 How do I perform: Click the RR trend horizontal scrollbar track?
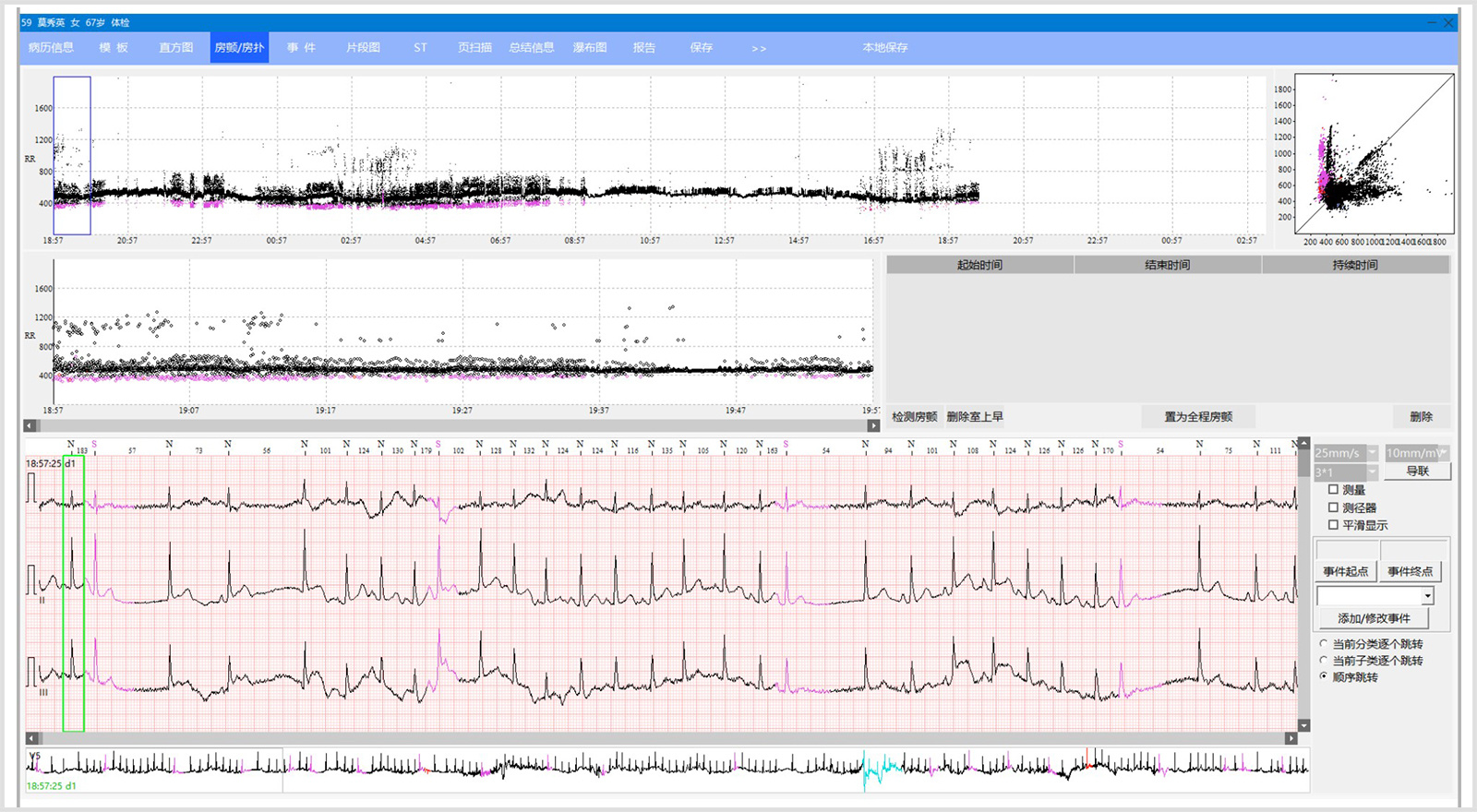(x=452, y=425)
